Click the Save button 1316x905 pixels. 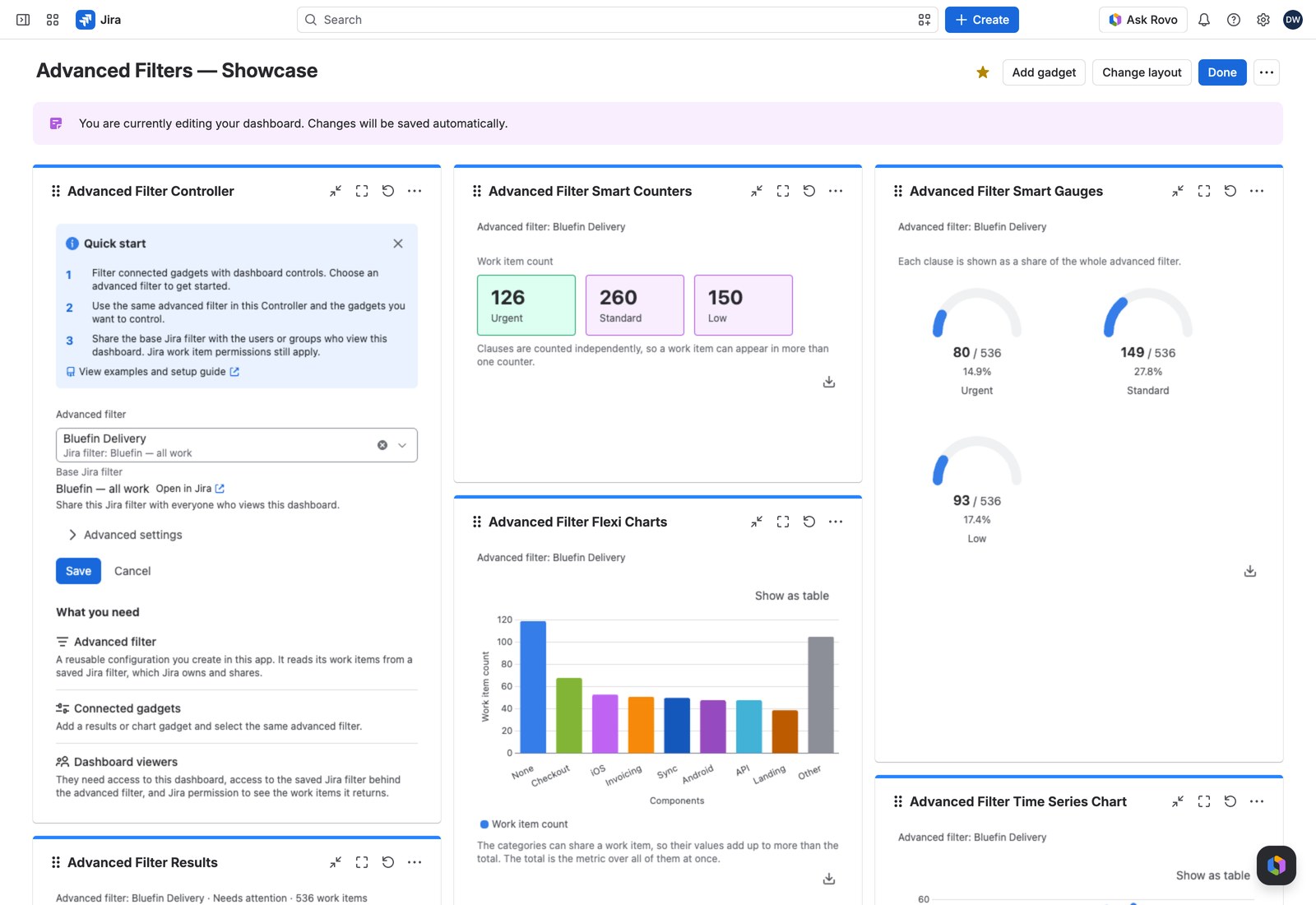coord(78,571)
